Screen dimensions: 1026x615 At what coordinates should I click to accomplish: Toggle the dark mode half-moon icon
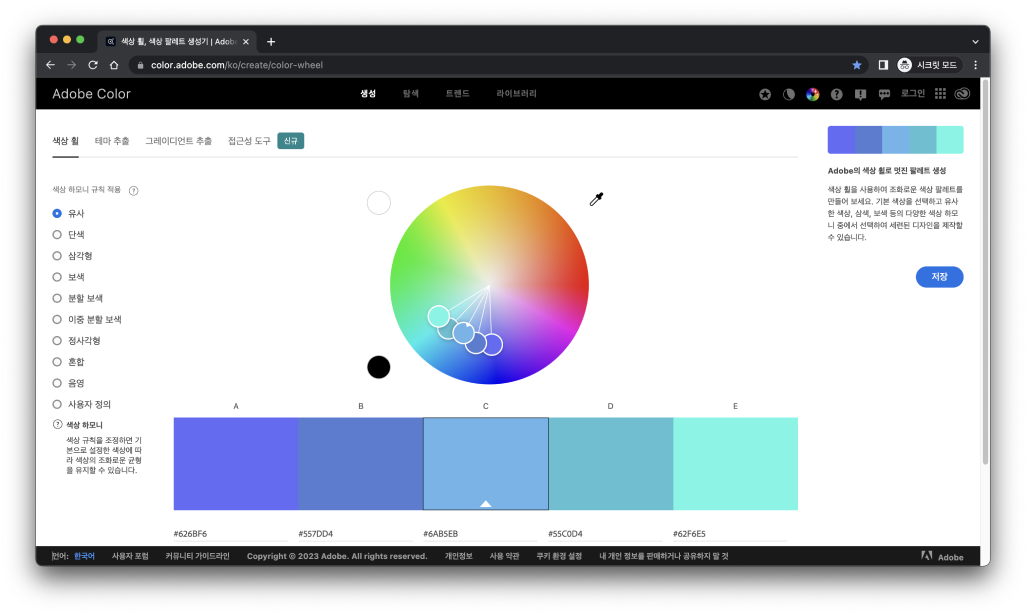(788, 94)
